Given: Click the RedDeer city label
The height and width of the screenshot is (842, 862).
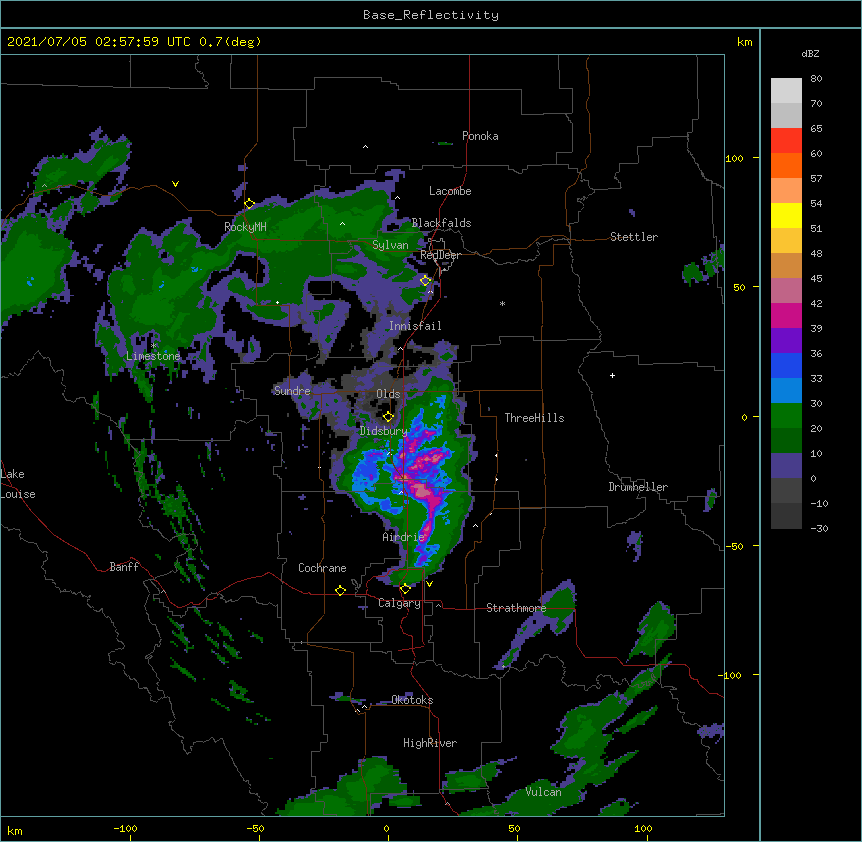Looking at the screenshot, I should coord(440,255).
